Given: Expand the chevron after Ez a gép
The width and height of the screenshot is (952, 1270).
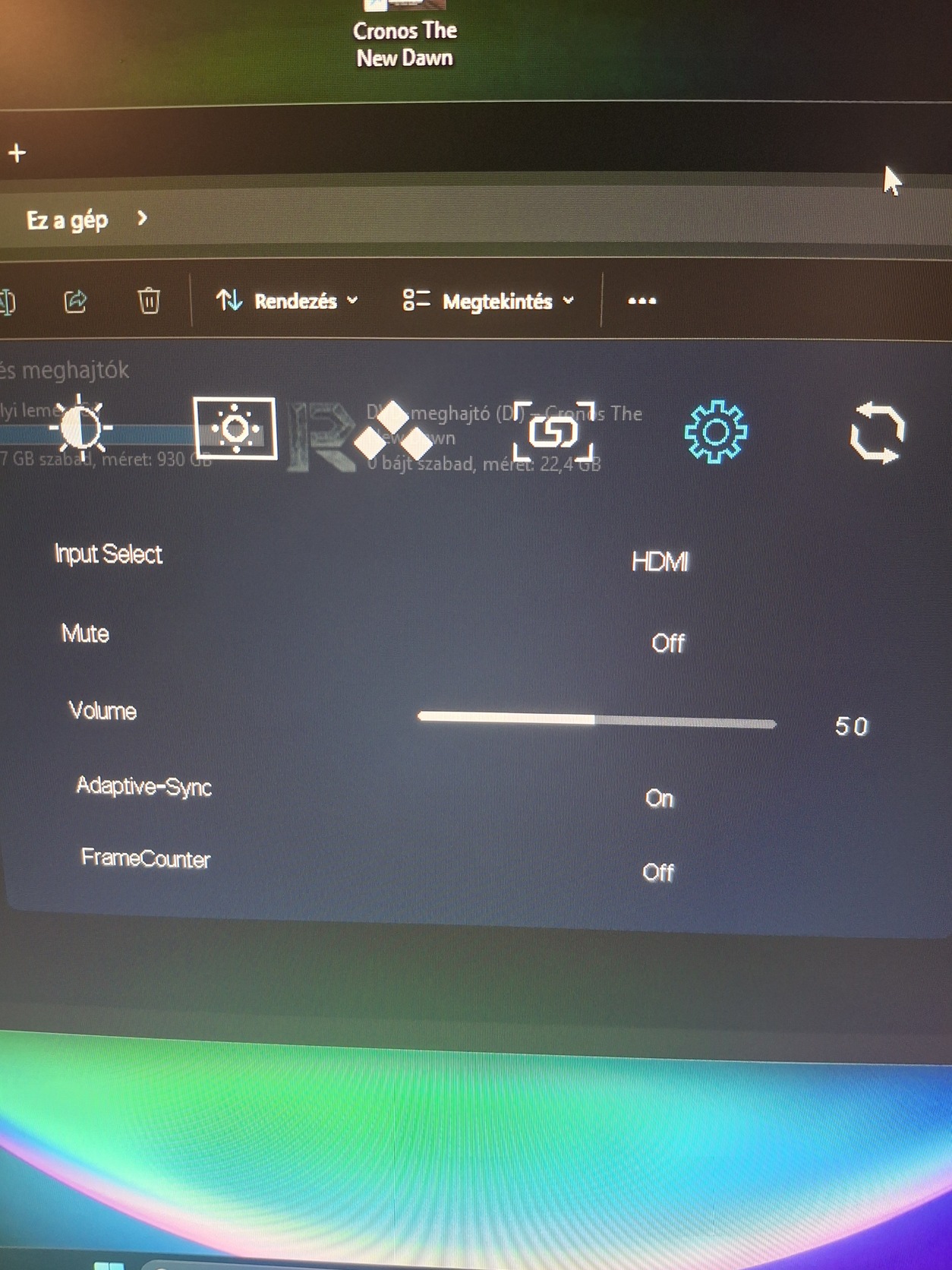Looking at the screenshot, I should 142,219.
